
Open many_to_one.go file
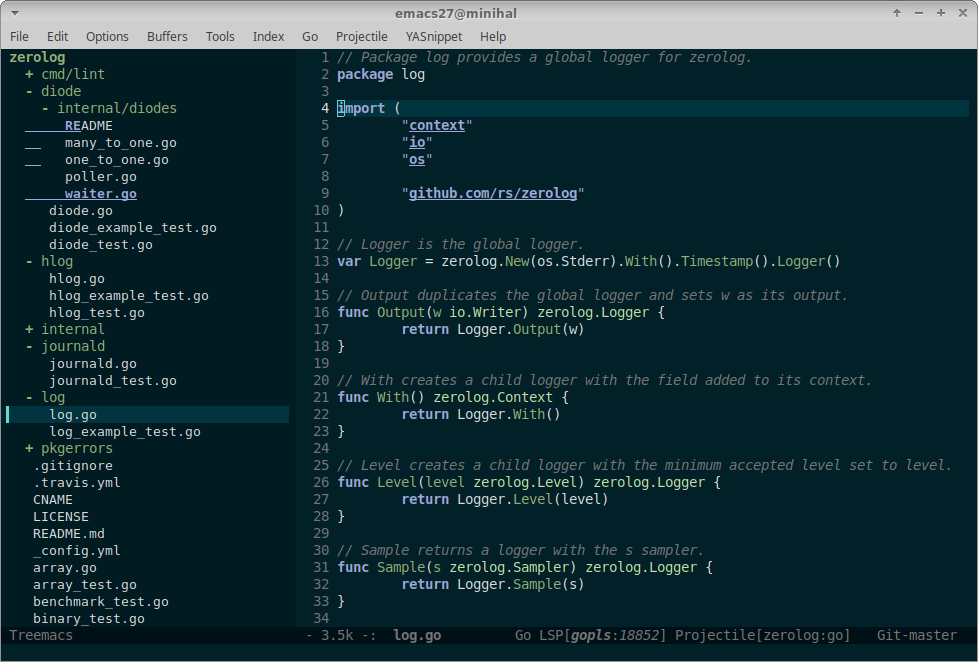120,142
